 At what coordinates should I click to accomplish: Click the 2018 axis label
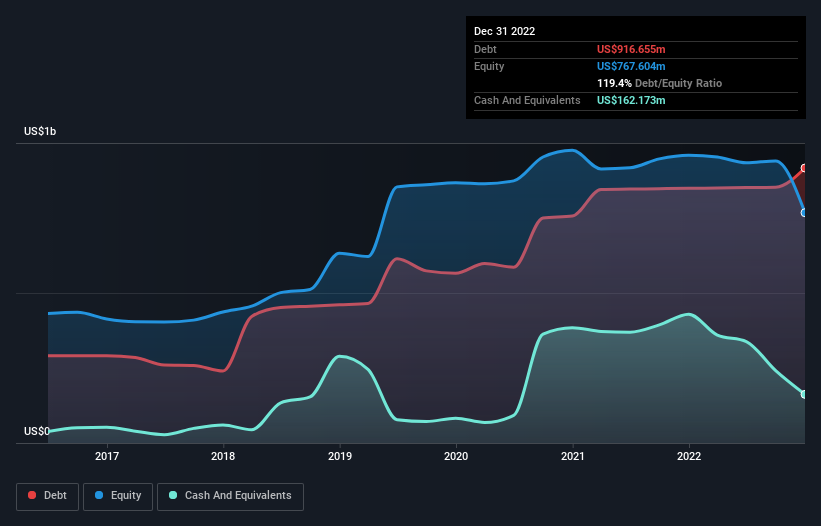223,456
